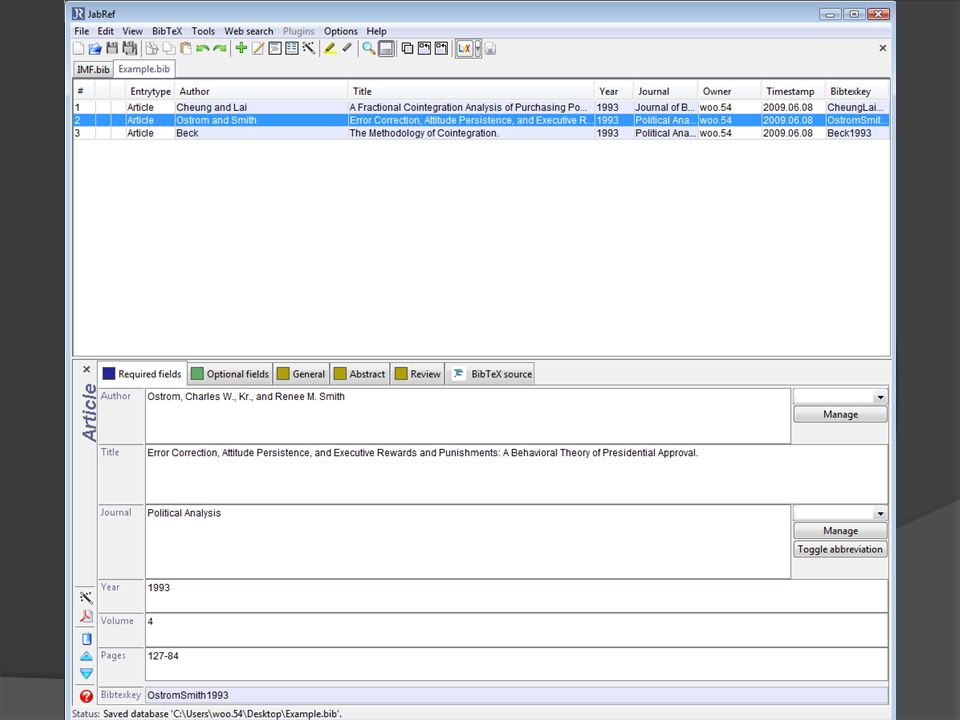The height and width of the screenshot is (720, 960).
Task: Open help with the red question mark
Action: tap(86, 696)
